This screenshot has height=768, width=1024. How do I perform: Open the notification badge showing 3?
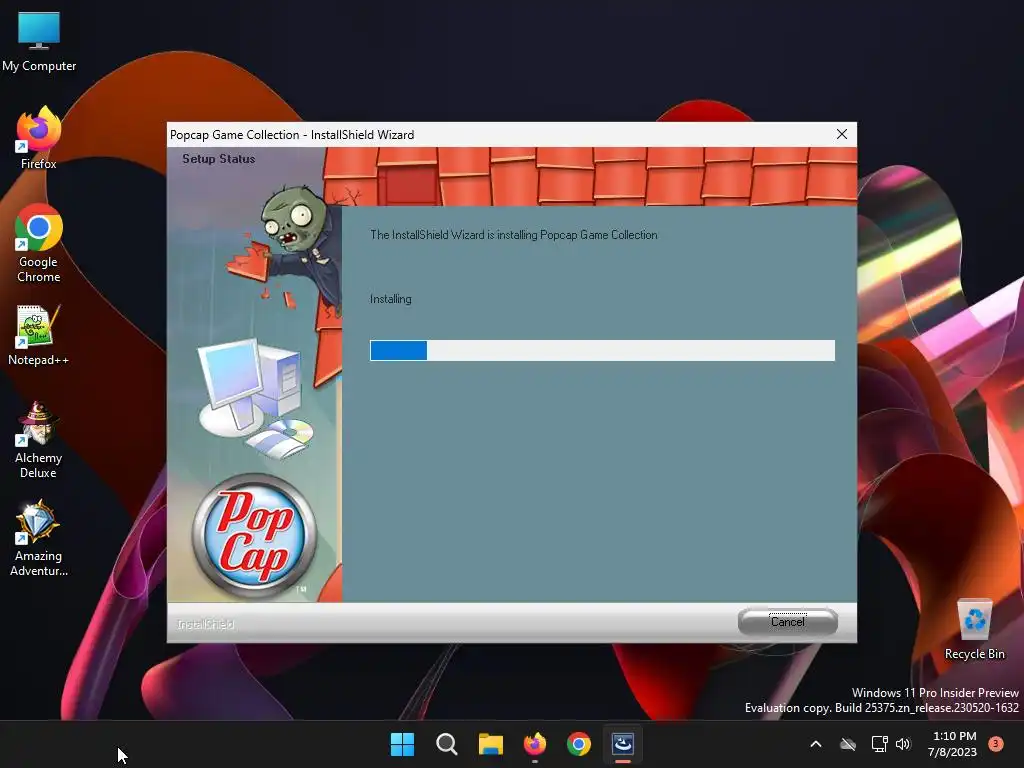click(x=996, y=743)
